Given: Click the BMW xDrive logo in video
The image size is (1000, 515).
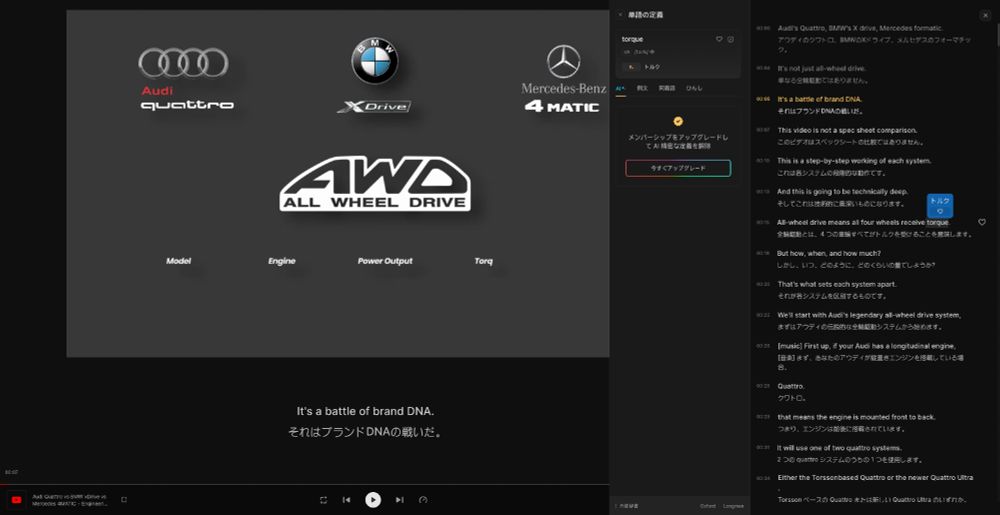Looking at the screenshot, I should tap(374, 76).
